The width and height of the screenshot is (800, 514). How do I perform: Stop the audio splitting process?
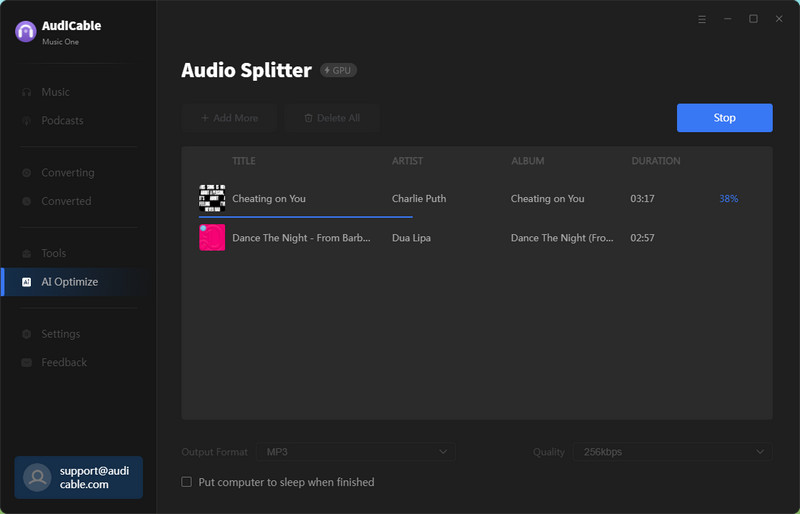click(724, 118)
